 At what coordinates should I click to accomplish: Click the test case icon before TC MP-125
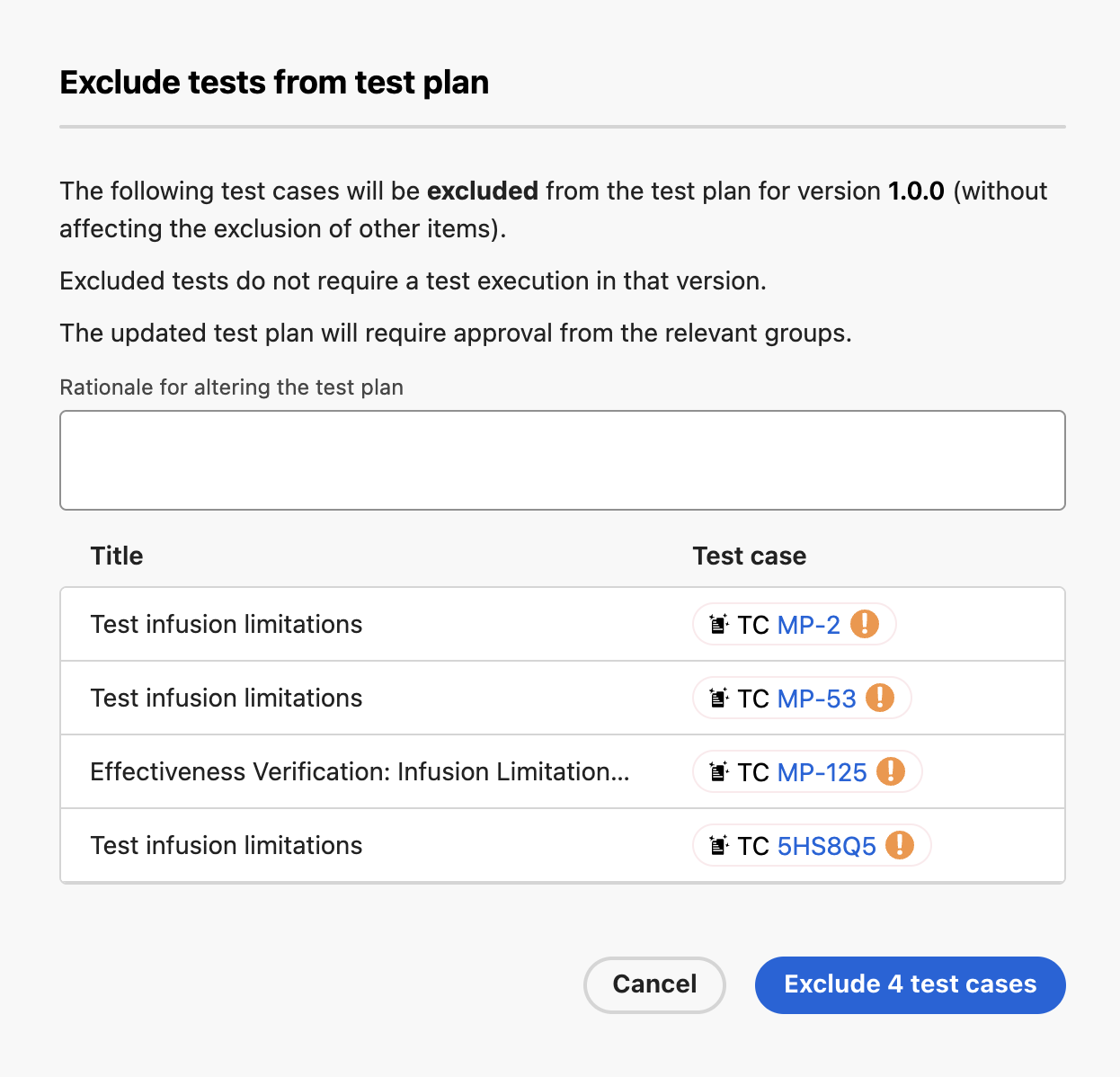718,771
